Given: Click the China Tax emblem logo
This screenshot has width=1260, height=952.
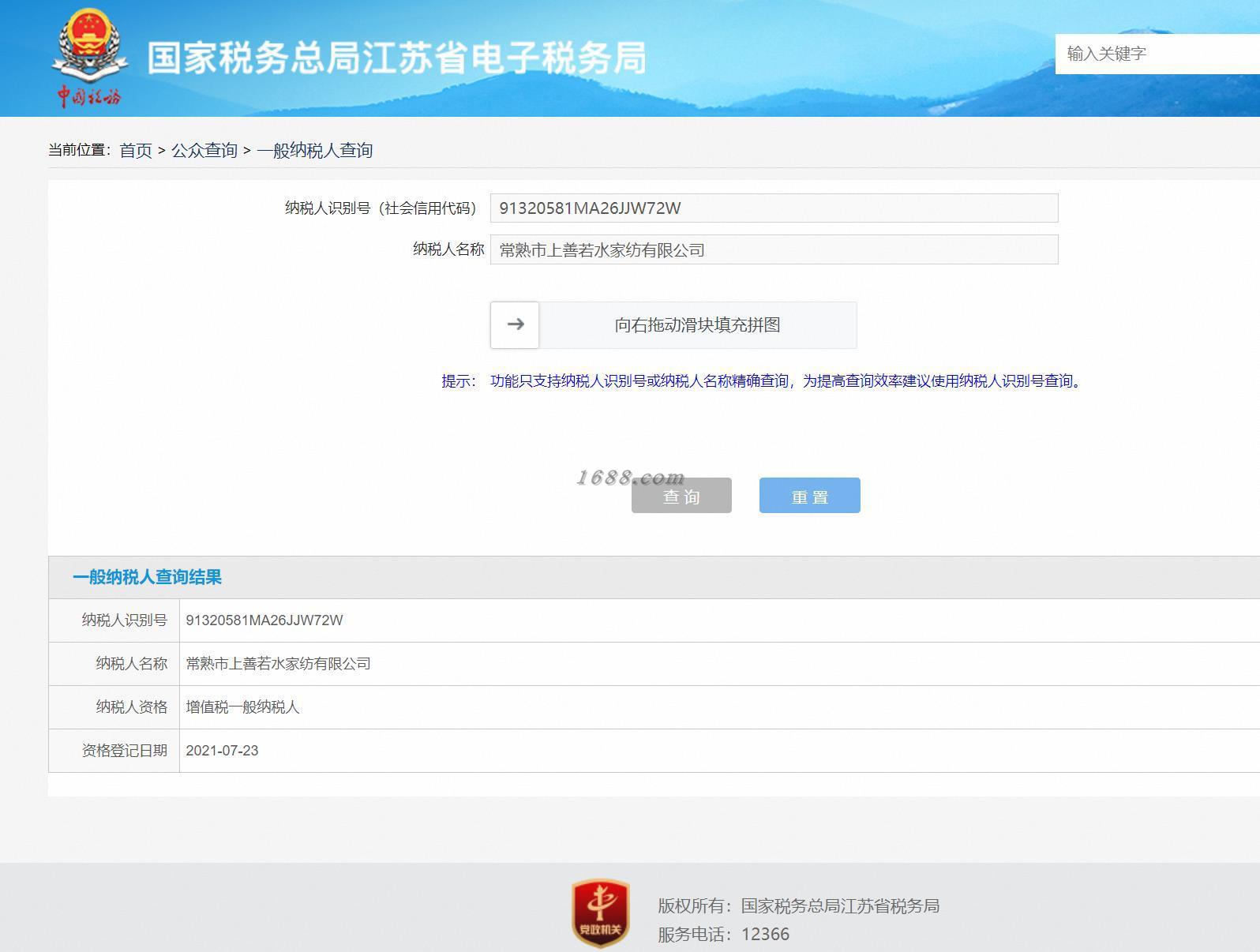Looking at the screenshot, I should [x=89, y=57].
